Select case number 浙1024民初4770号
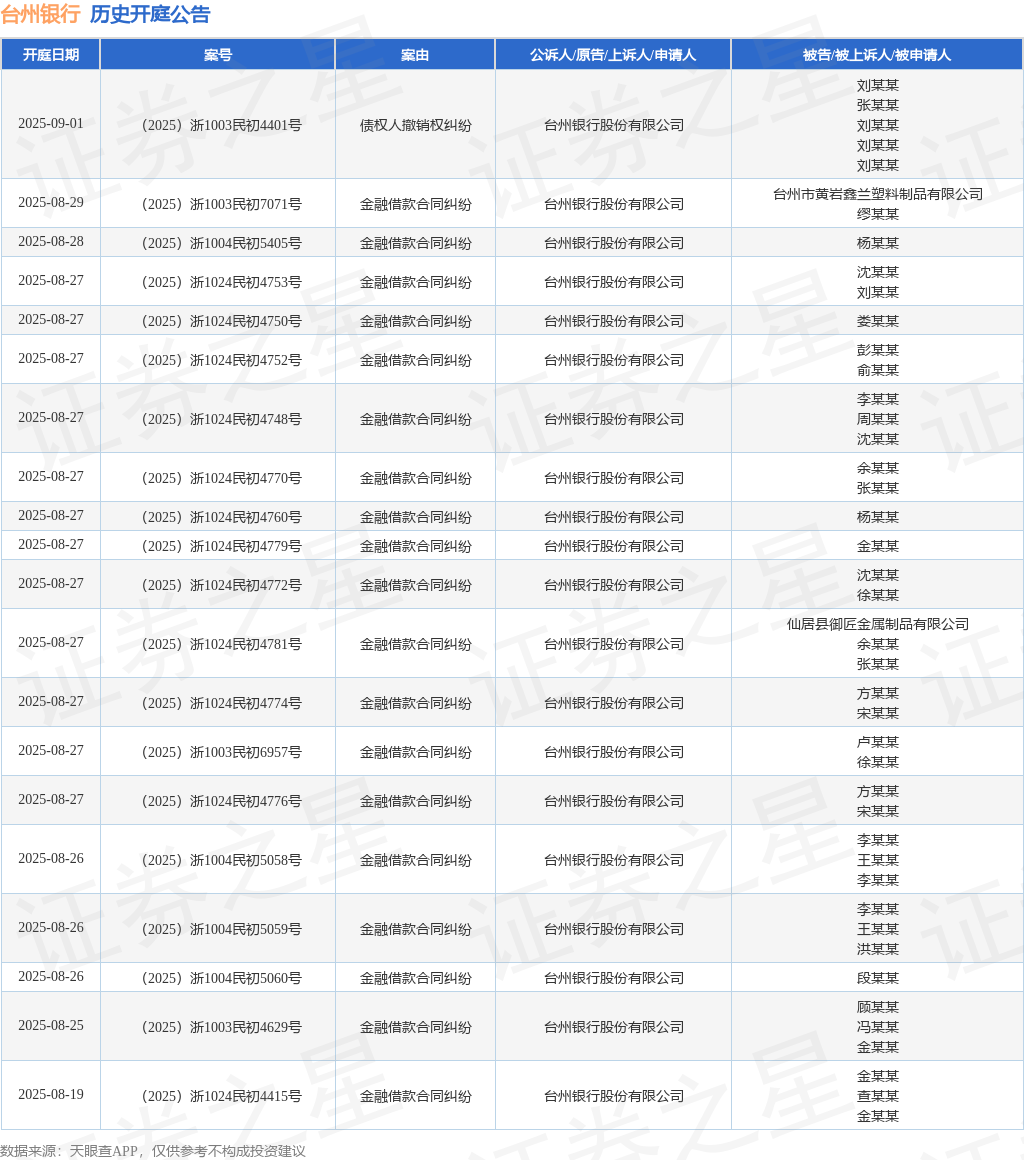Screen dimensions: 1024x1160 (221, 479)
